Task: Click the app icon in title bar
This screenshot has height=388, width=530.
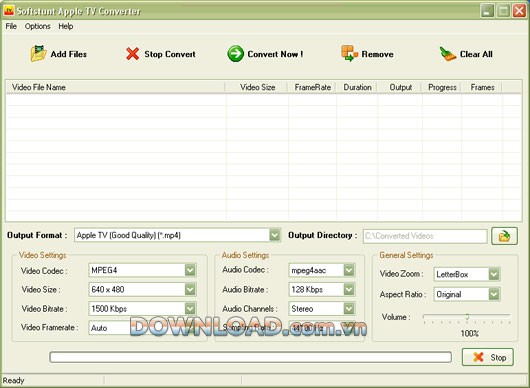Action: [8, 10]
